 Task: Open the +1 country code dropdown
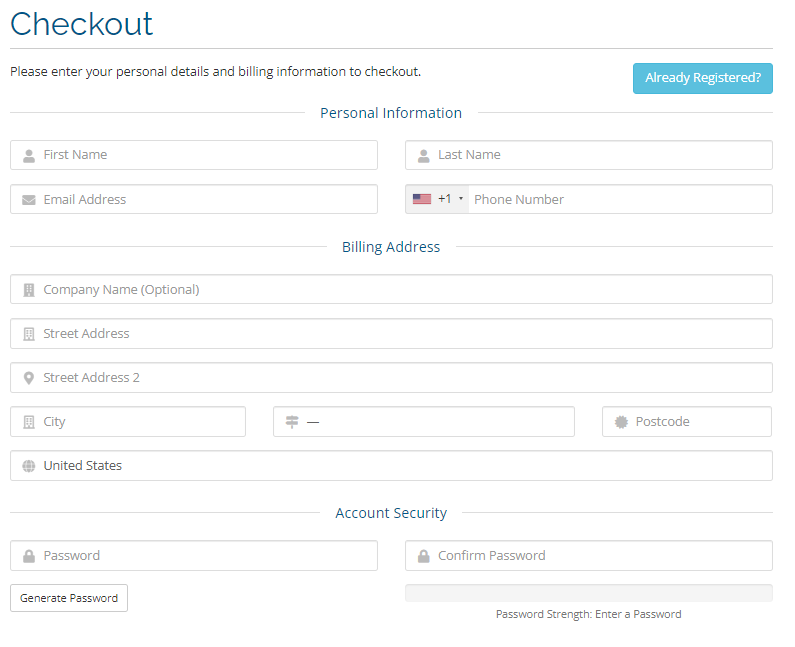pos(438,199)
